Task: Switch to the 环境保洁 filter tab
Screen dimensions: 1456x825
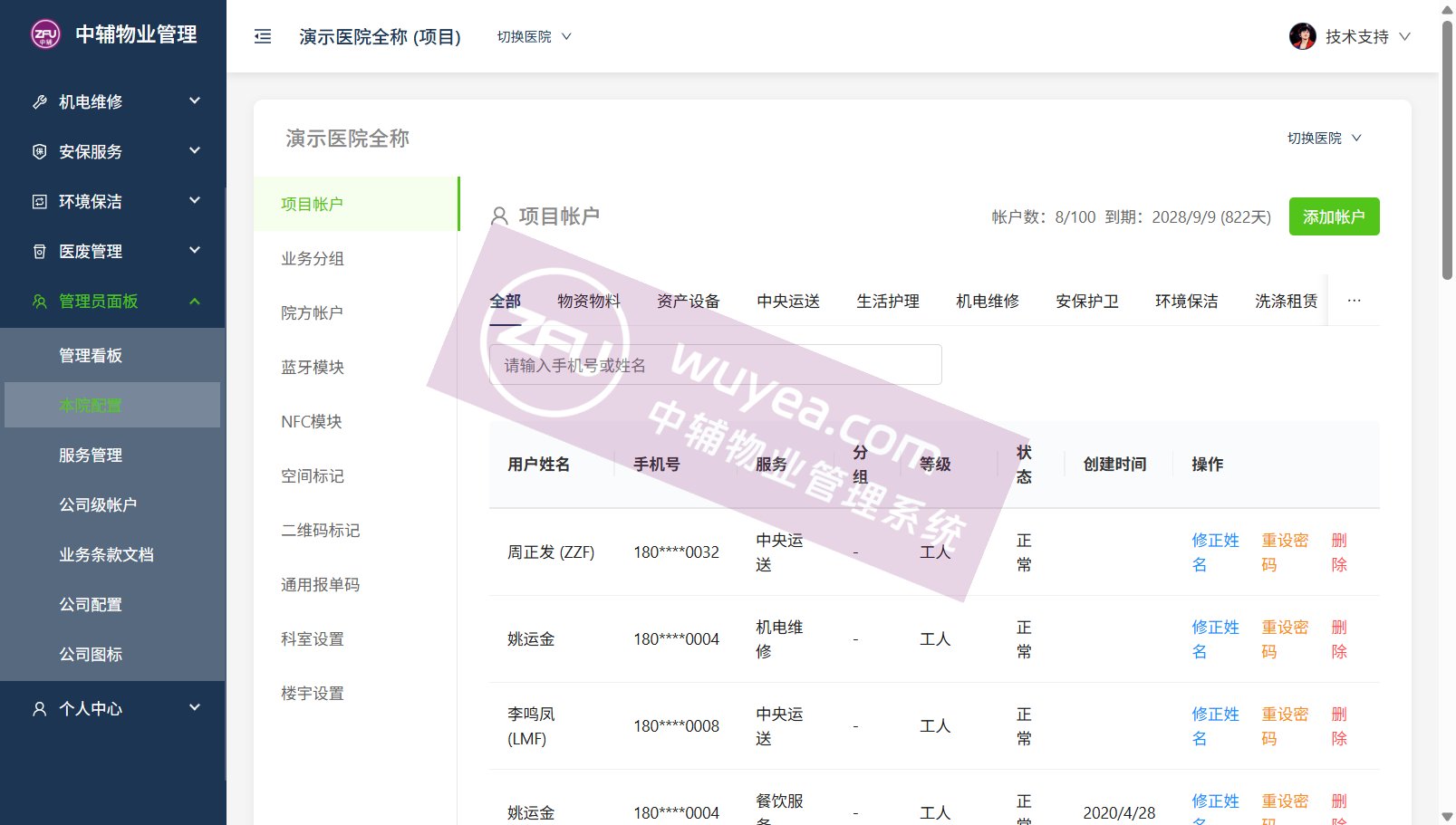Action: pyautogui.click(x=1187, y=301)
